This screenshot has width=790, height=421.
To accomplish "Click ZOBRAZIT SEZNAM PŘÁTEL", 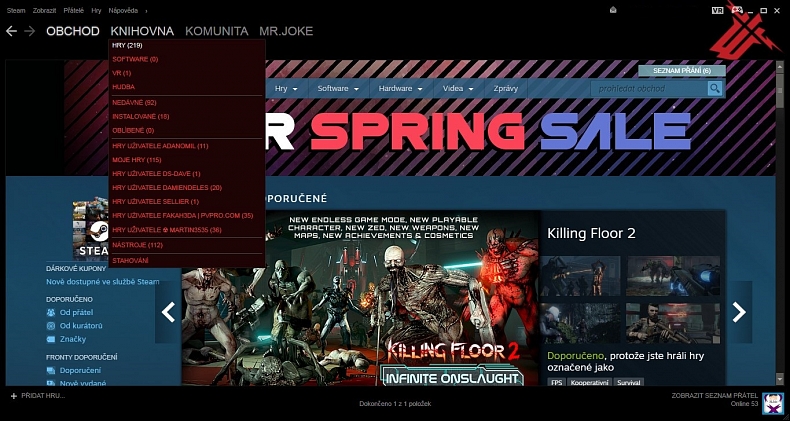I will point(714,396).
